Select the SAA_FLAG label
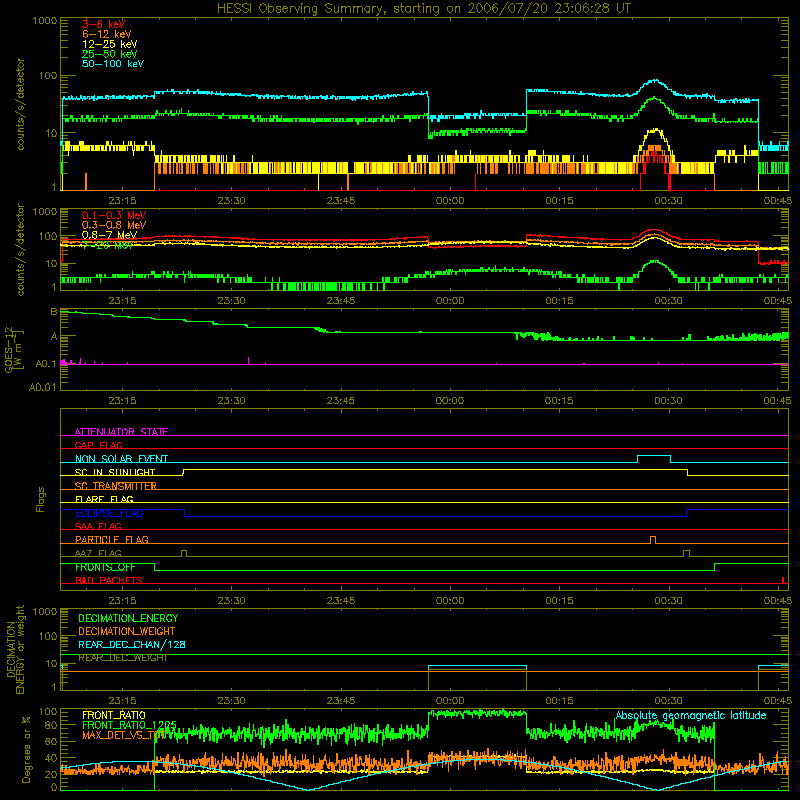 (x=98, y=526)
